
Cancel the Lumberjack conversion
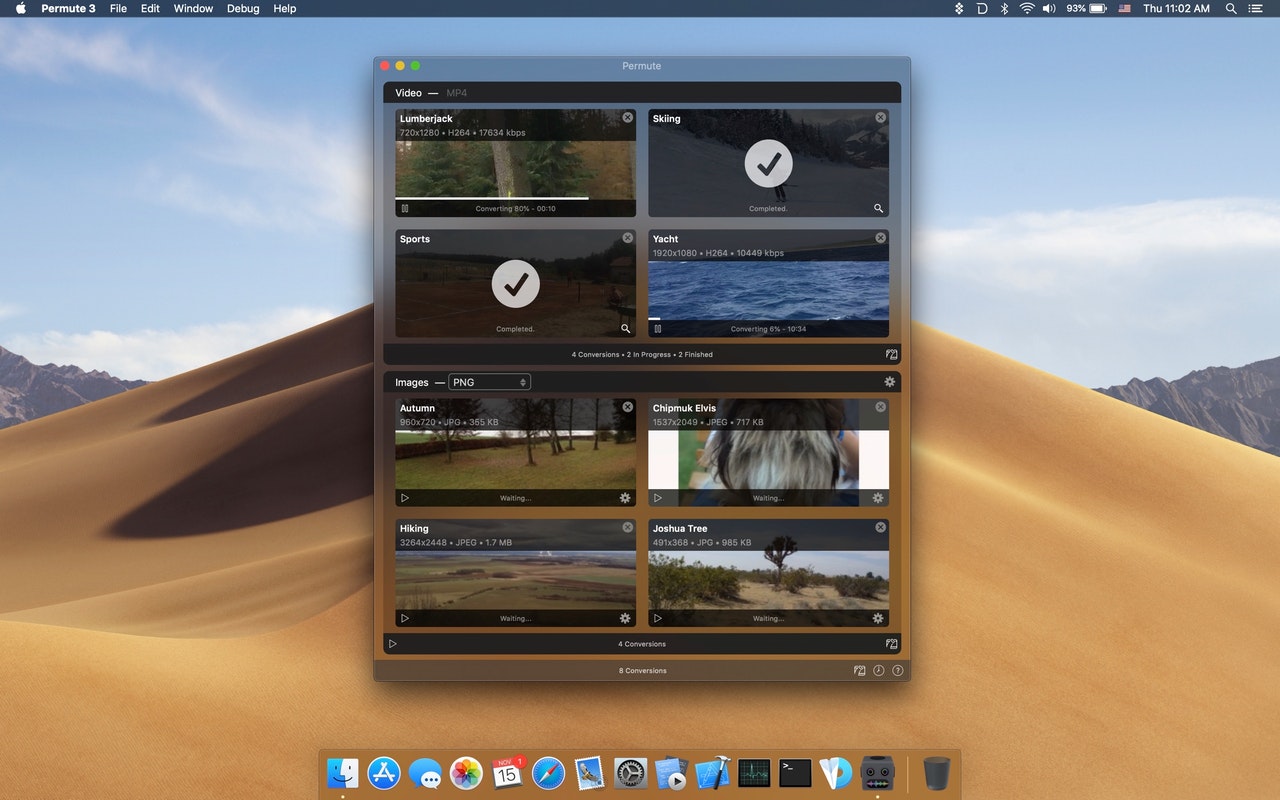[x=627, y=117]
